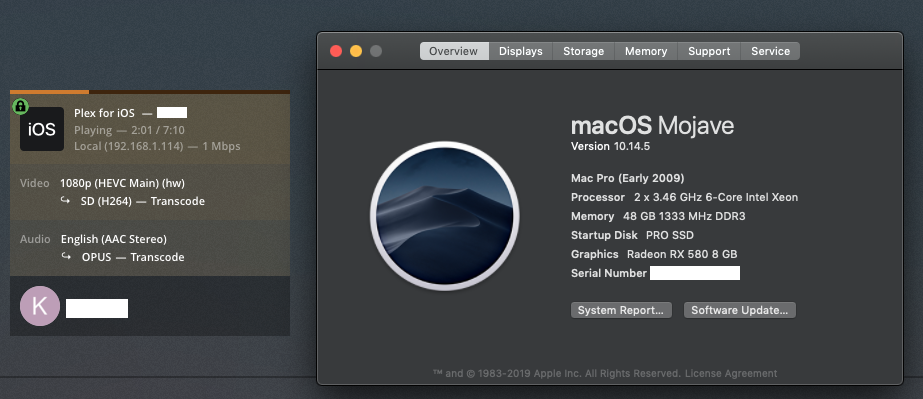Click the Playing 2:01 / 7:10 status
The image size is (923, 399).
coord(130,130)
